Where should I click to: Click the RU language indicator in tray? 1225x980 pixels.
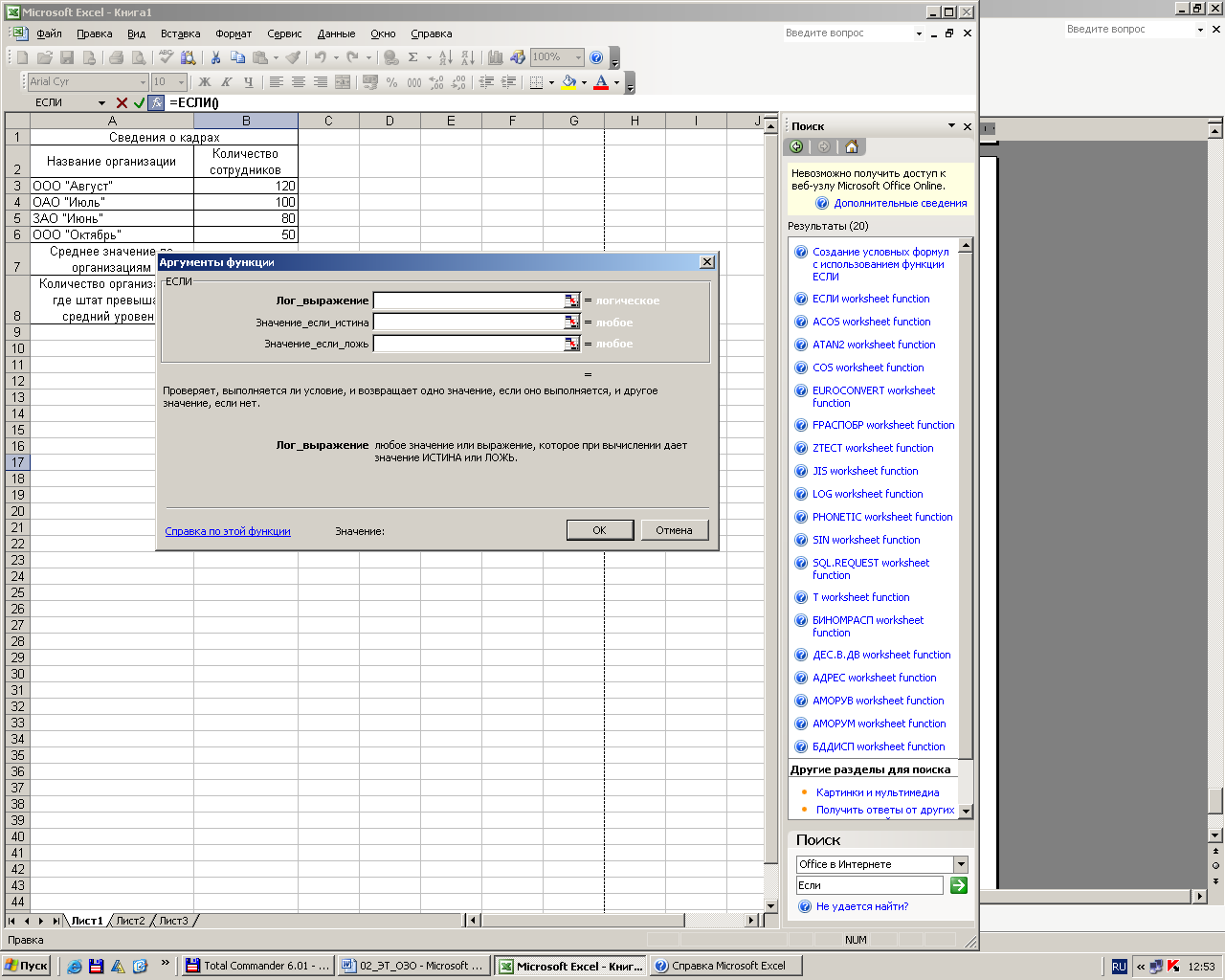click(x=1119, y=967)
